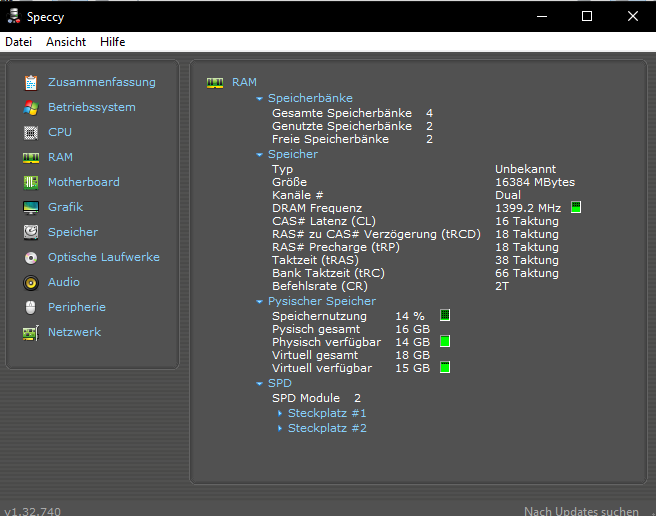Click Nach Updates suchen link
The height and width of the screenshot is (516, 656).
point(581,511)
